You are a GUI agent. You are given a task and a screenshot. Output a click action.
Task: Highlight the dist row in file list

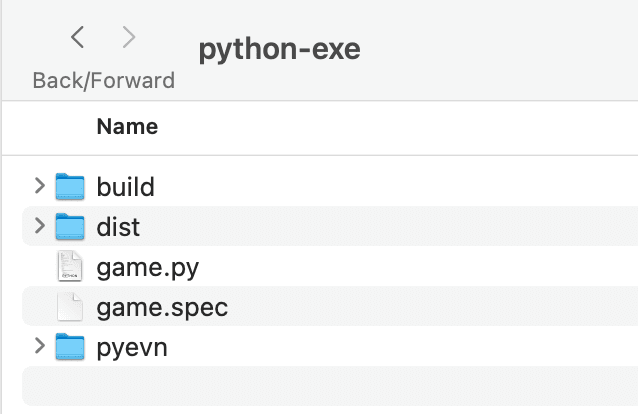330,226
